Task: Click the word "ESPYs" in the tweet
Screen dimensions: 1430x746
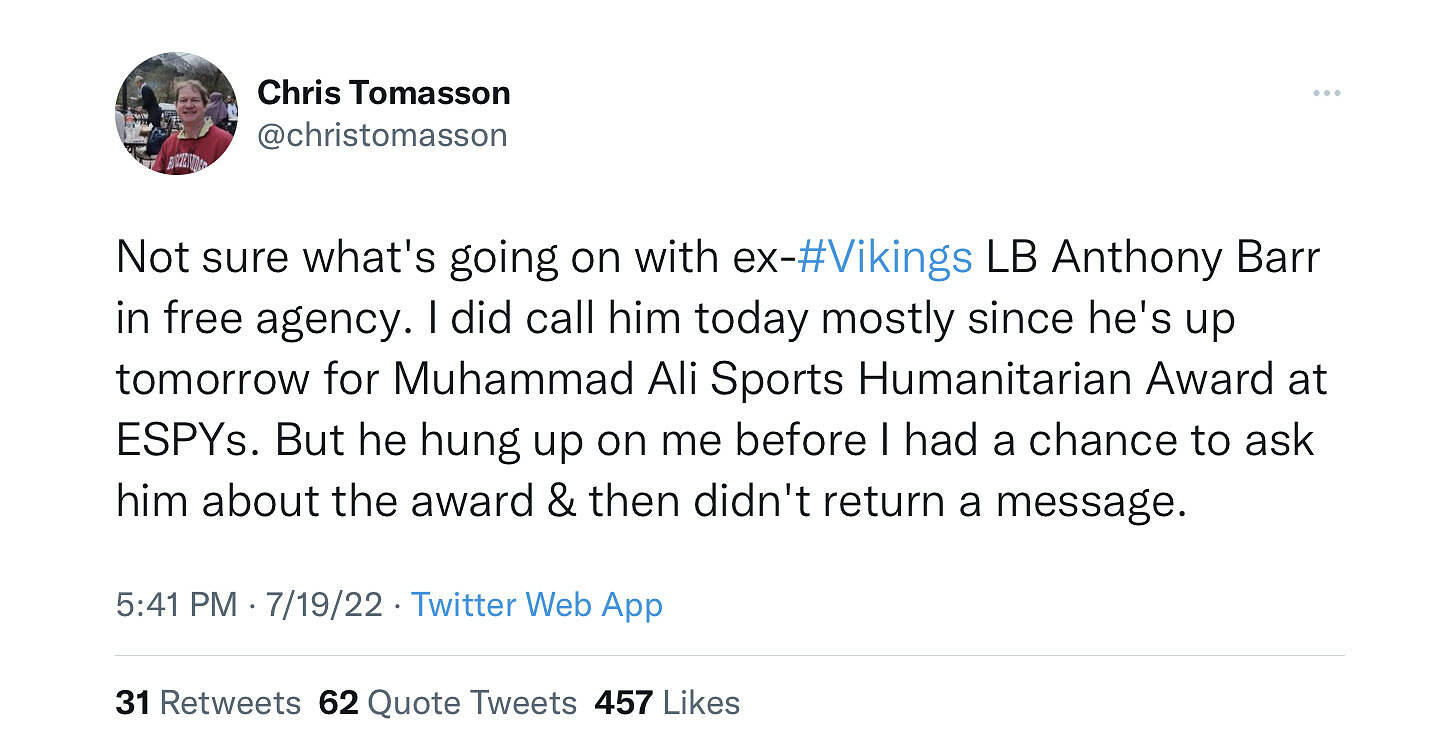Action: (x=187, y=440)
